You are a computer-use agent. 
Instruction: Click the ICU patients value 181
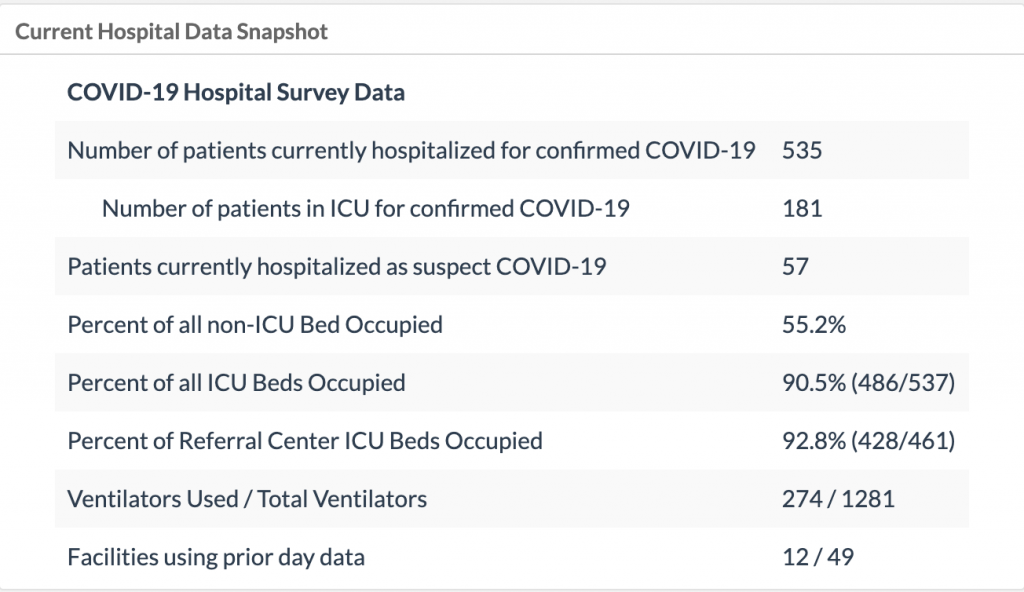pos(802,209)
